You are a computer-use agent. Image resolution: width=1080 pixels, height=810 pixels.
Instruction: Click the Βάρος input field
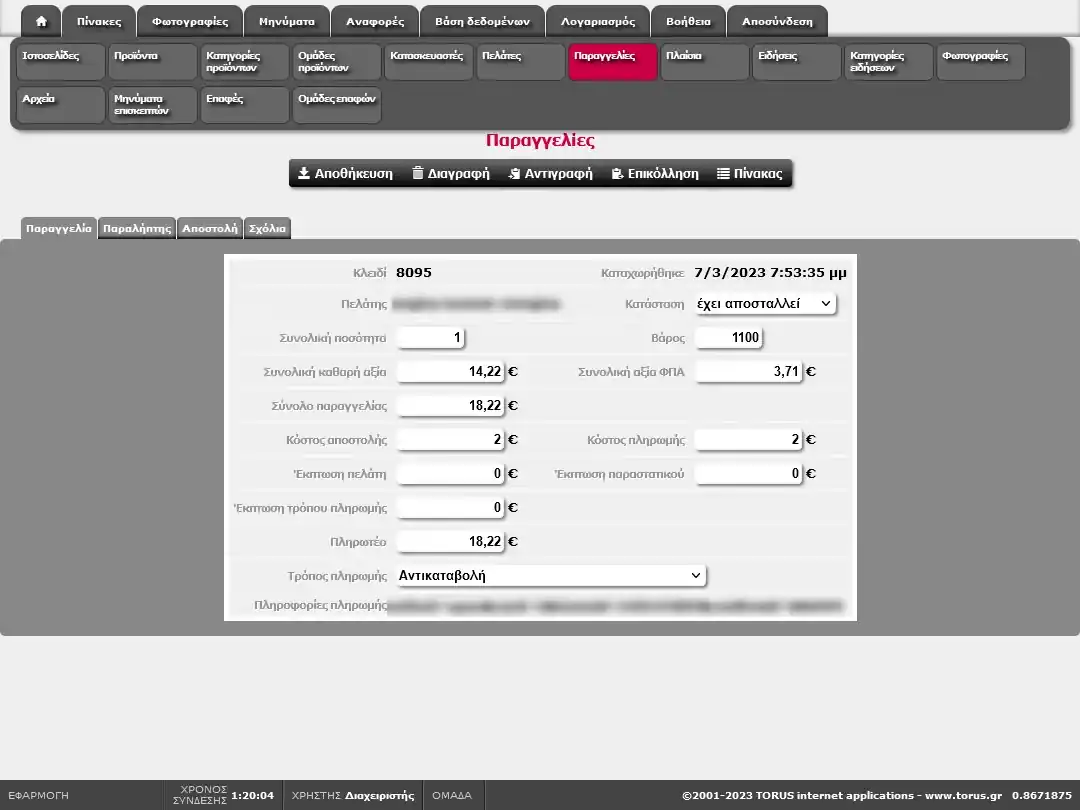(728, 338)
